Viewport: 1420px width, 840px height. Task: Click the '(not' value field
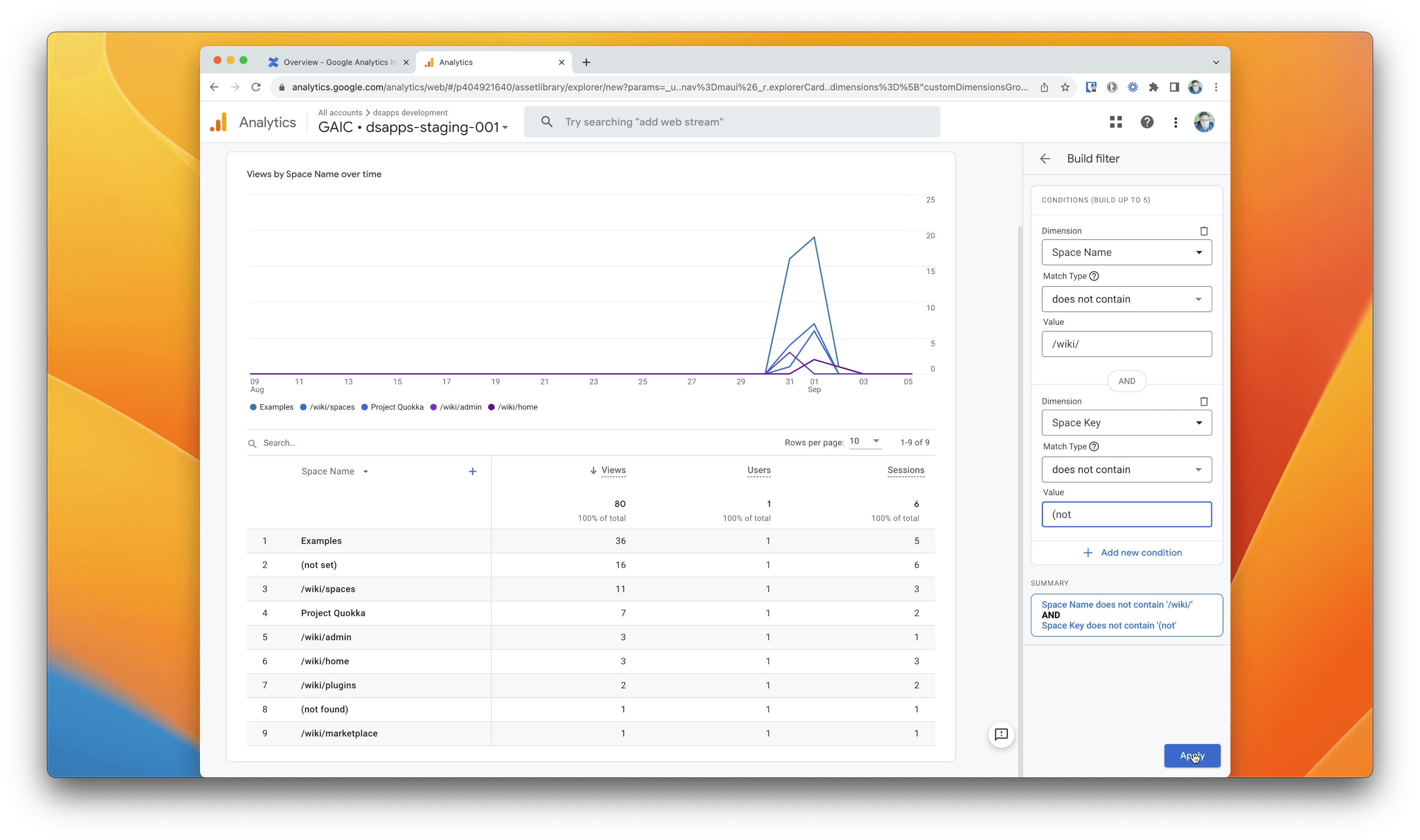click(x=1126, y=515)
